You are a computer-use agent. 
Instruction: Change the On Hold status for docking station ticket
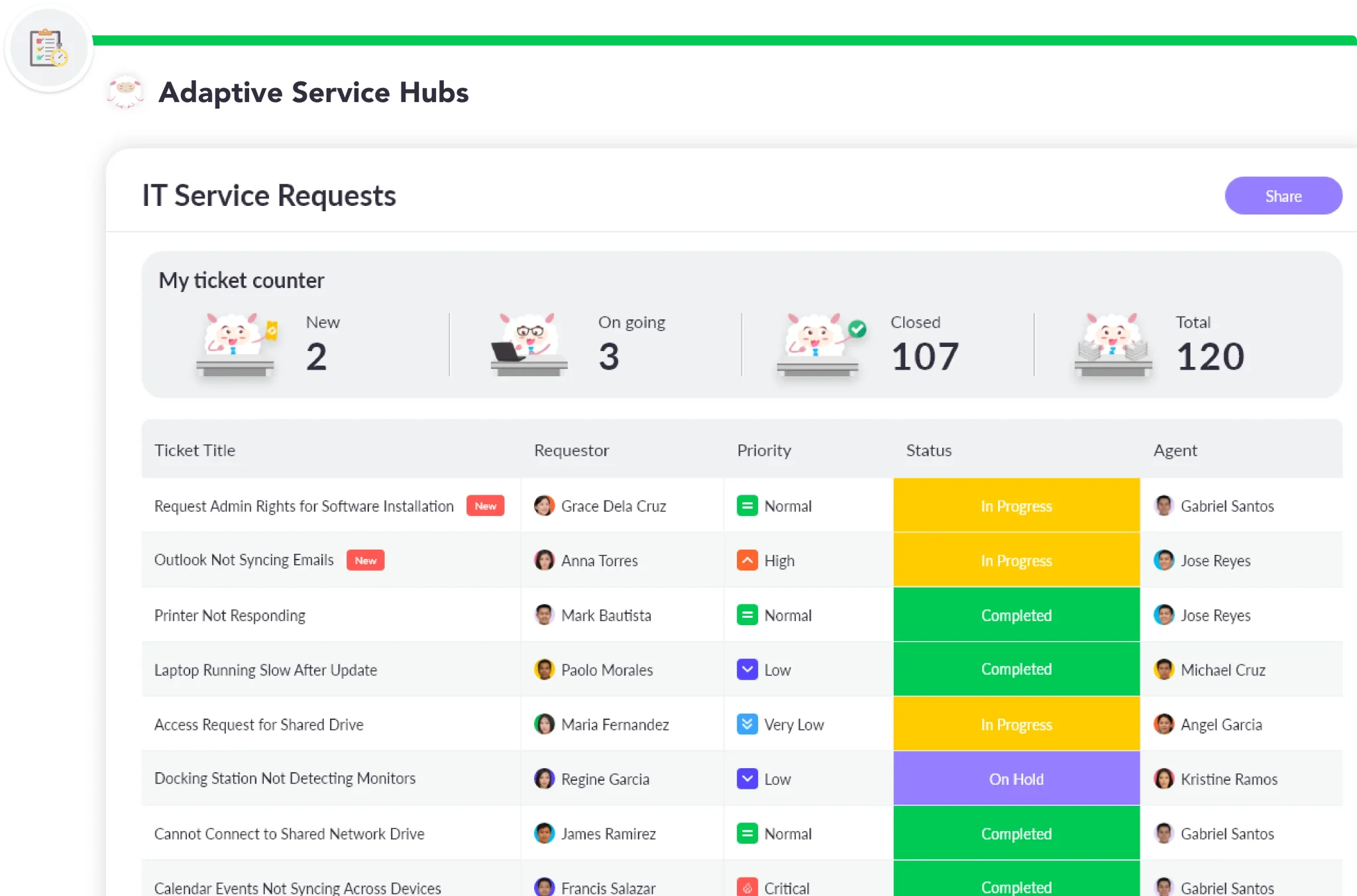coord(1016,779)
